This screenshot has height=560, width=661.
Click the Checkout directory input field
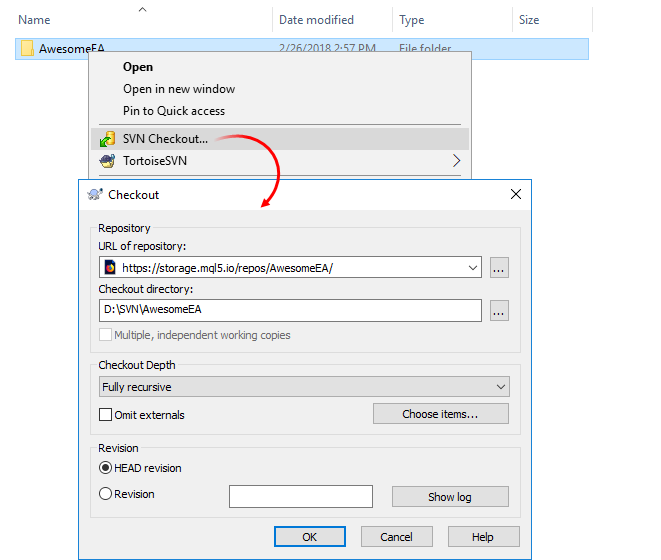[x=290, y=310]
